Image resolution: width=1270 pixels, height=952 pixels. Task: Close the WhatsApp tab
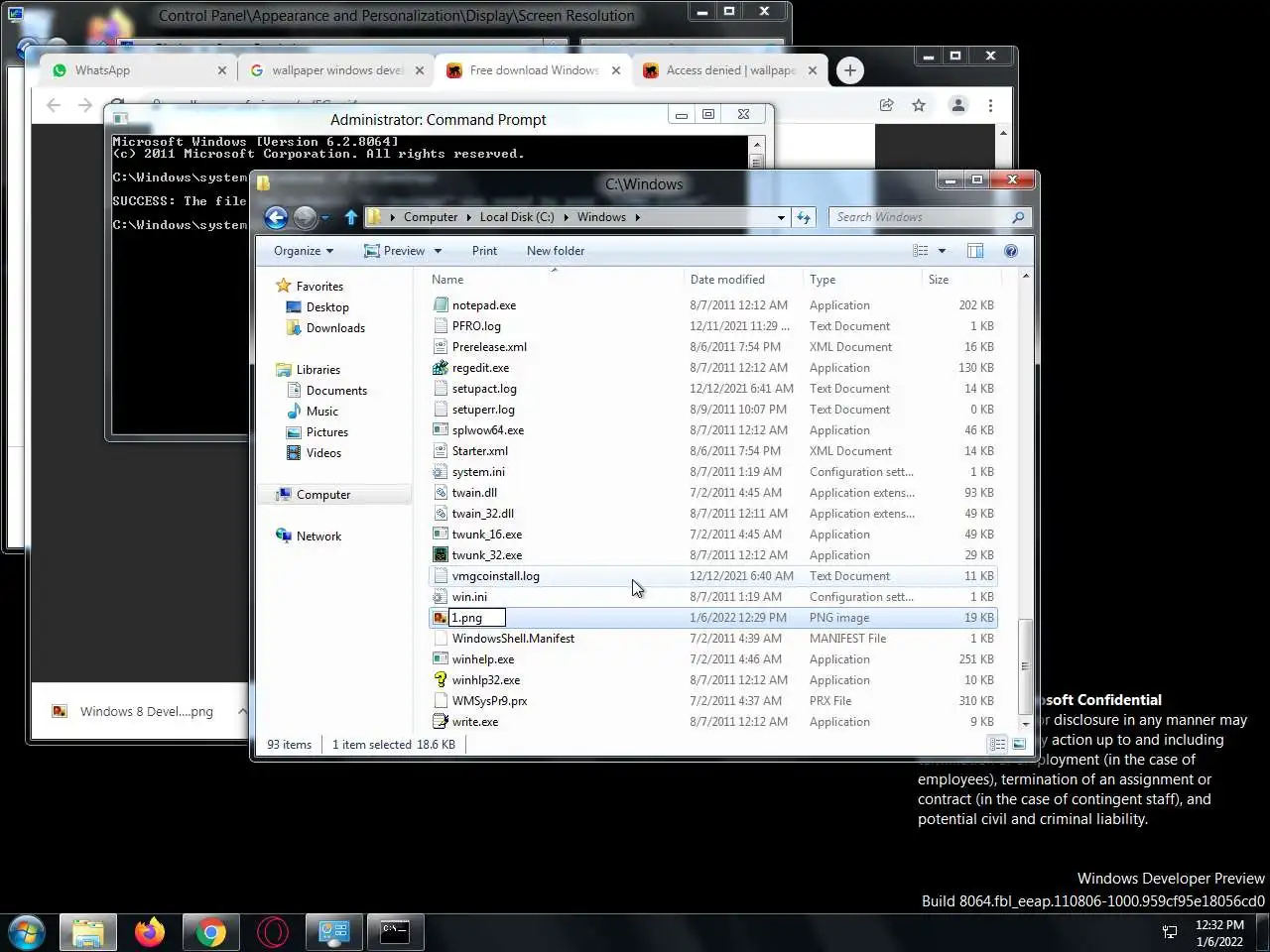point(221,70)
